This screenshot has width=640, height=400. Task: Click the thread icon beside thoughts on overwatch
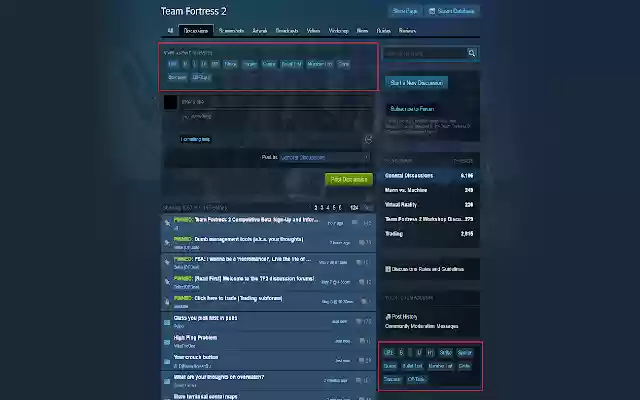(x=167, y=381)
